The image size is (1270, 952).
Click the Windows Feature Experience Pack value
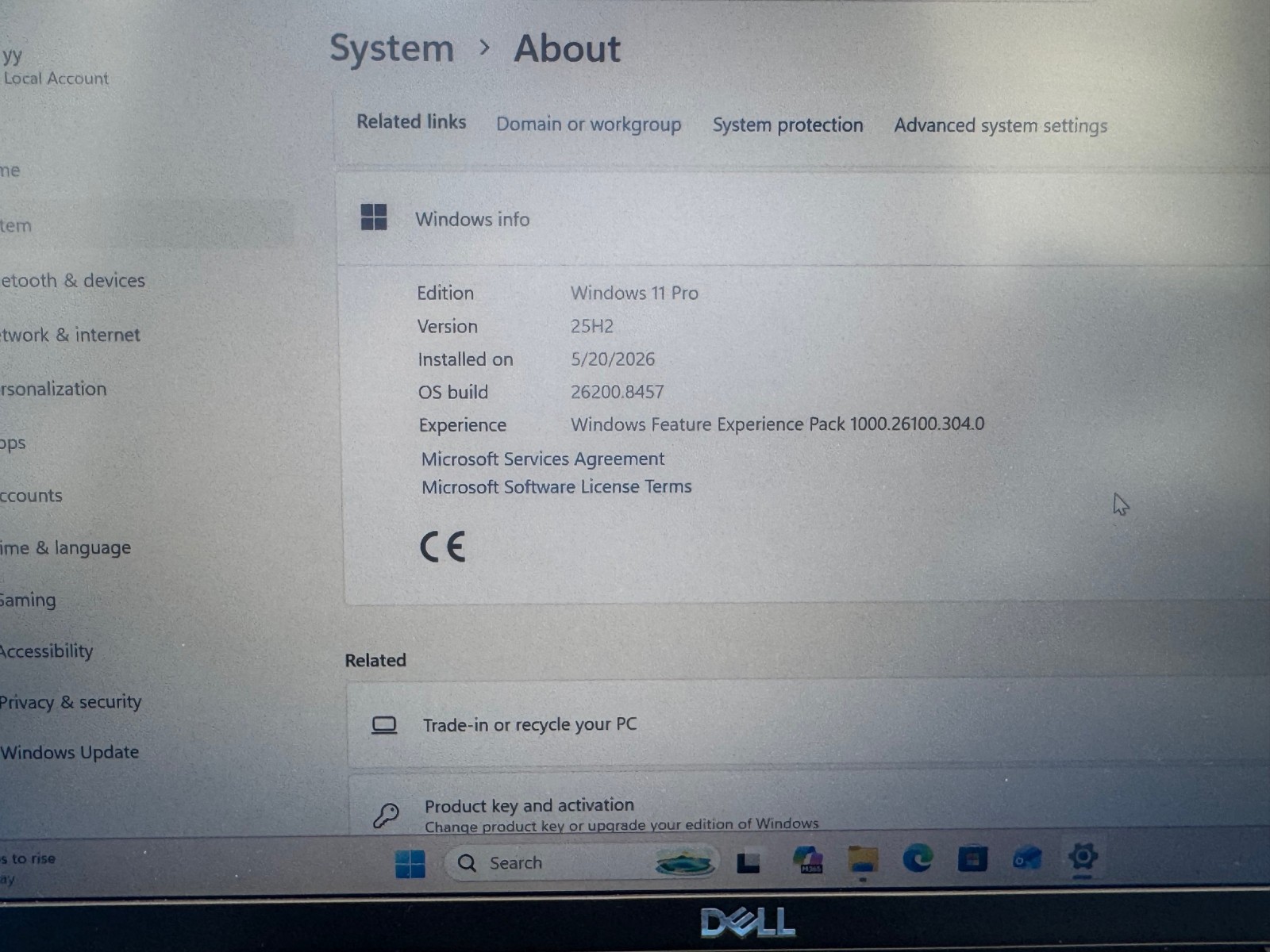777,424
